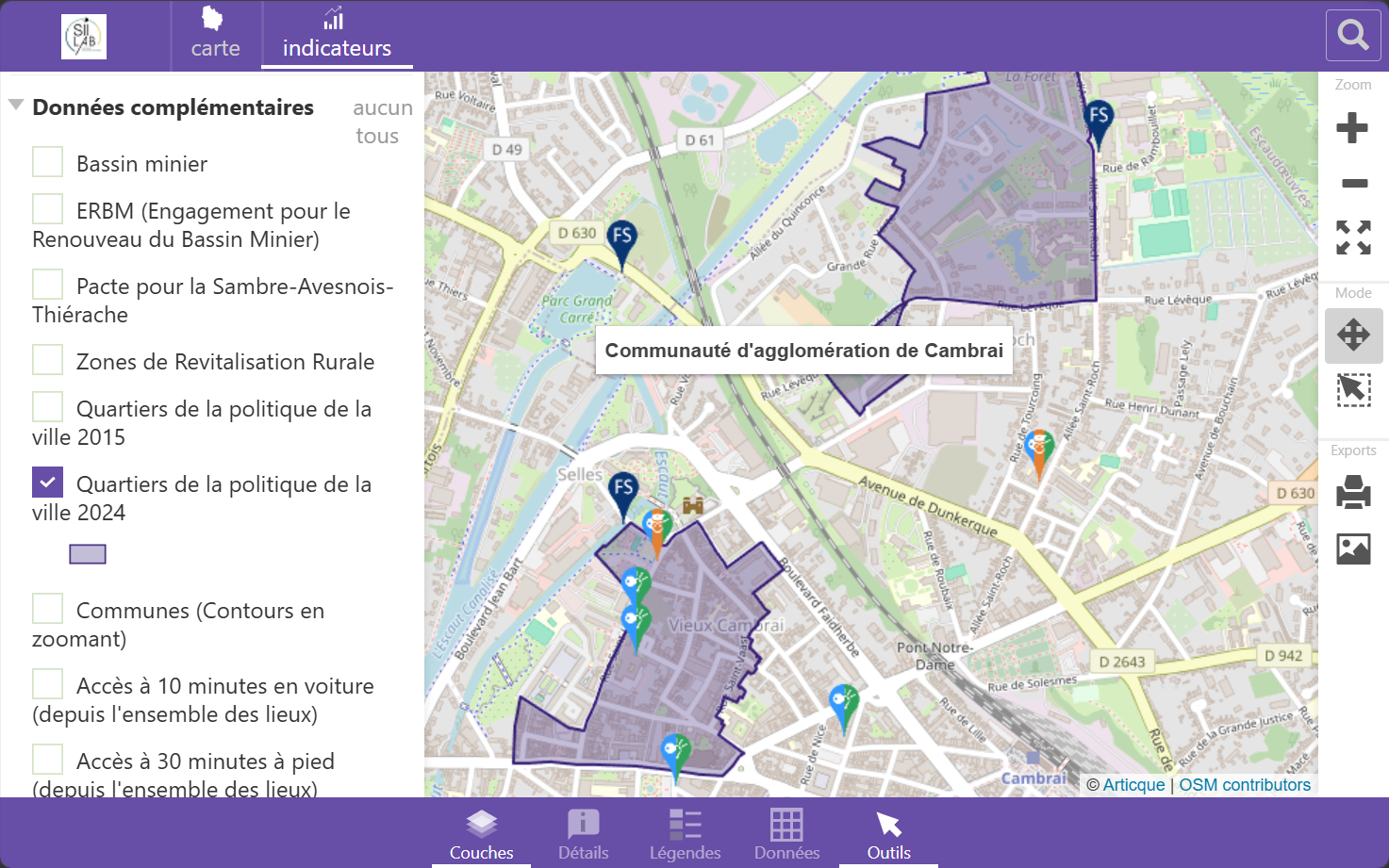This screenshot has height=868, width=1389.
Task: Uncheck Quartiers de la politique 2024
Action: pyautogui.click(x=47, y=483)
